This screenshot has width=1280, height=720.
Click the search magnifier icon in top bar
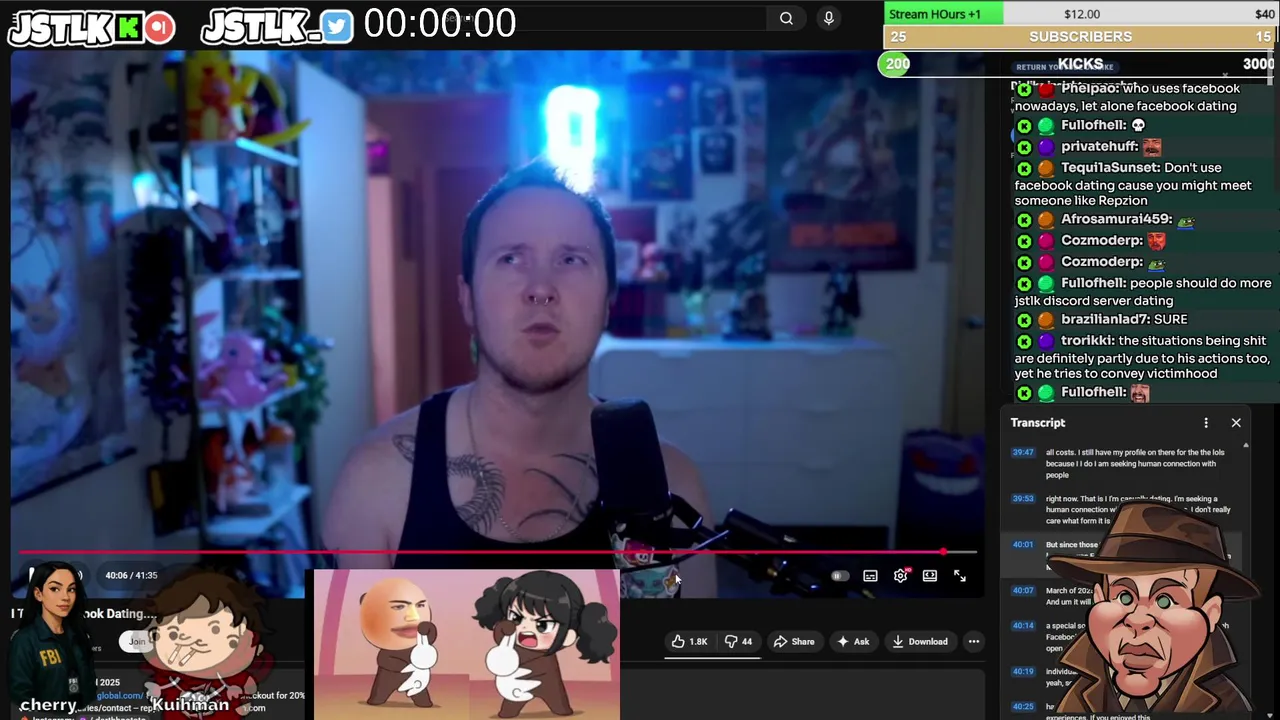click(786, 18)
